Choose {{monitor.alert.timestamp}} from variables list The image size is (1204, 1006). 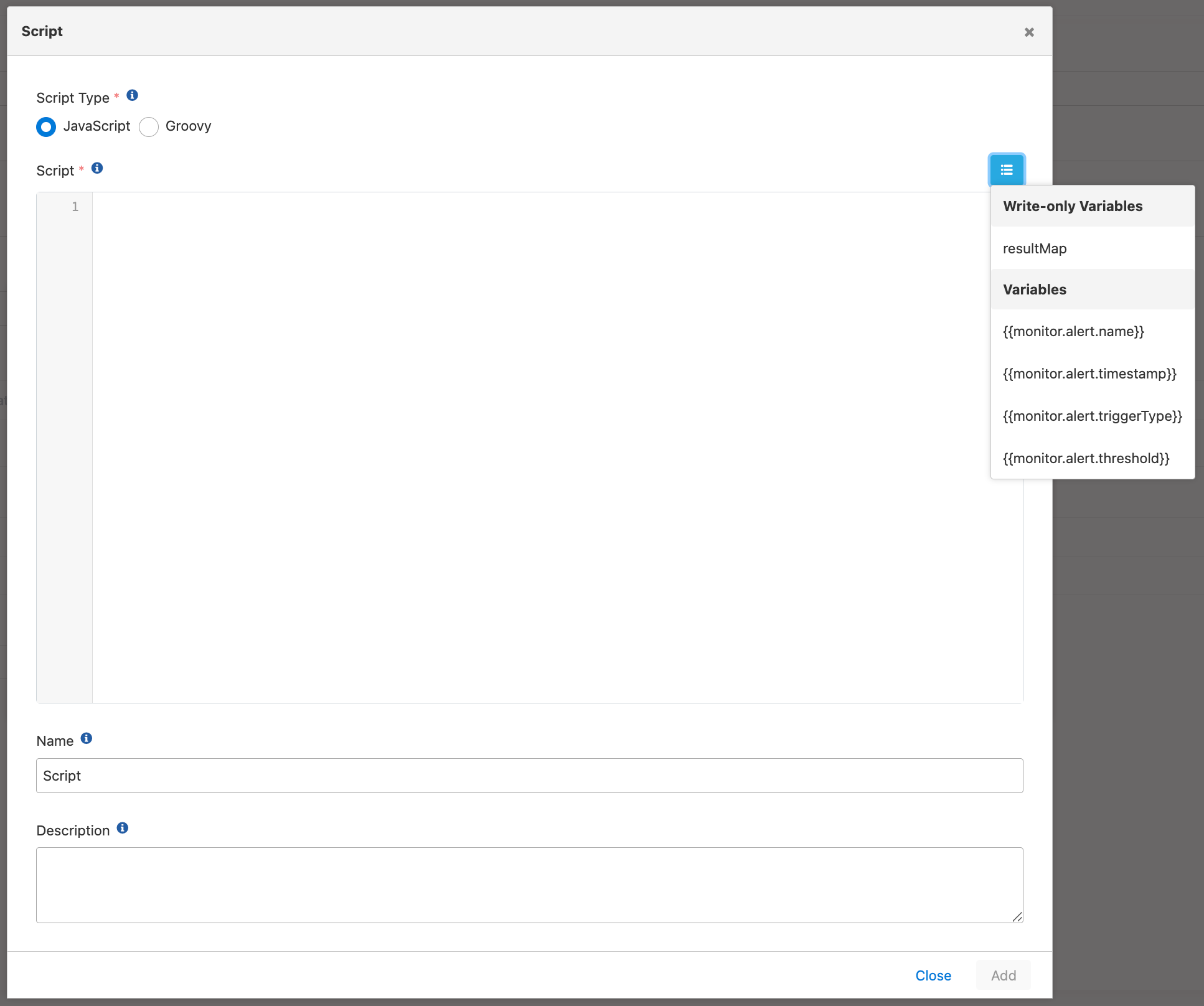point(1089,374)
